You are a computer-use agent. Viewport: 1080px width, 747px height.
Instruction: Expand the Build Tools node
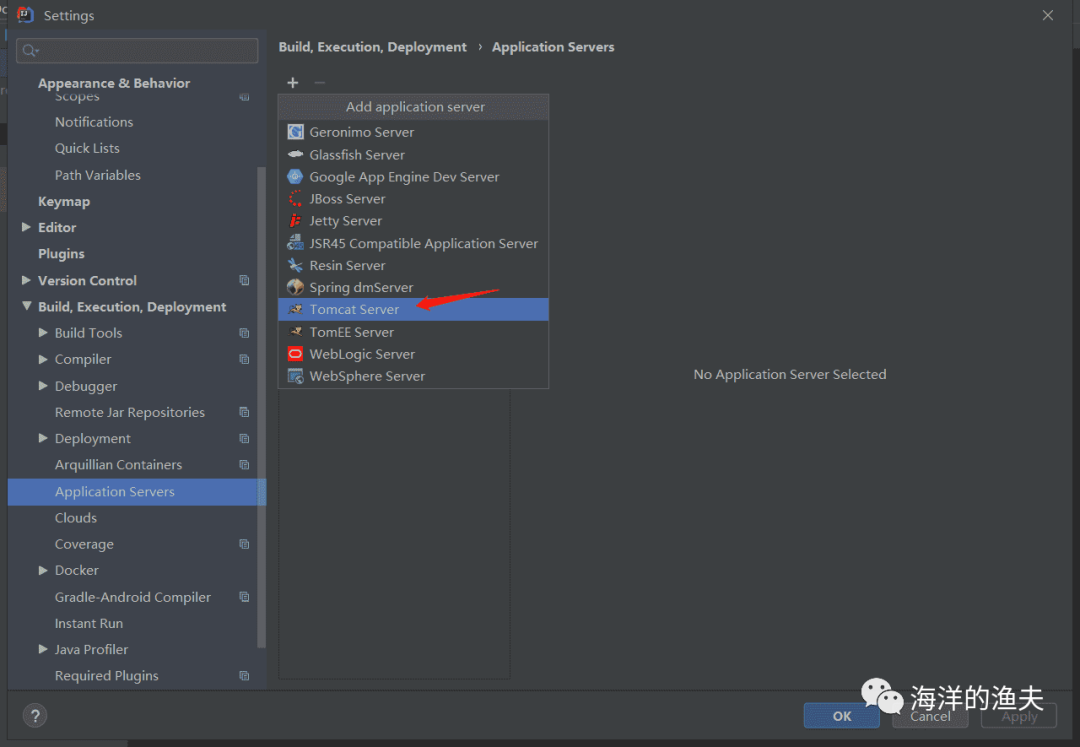(43, 333)
